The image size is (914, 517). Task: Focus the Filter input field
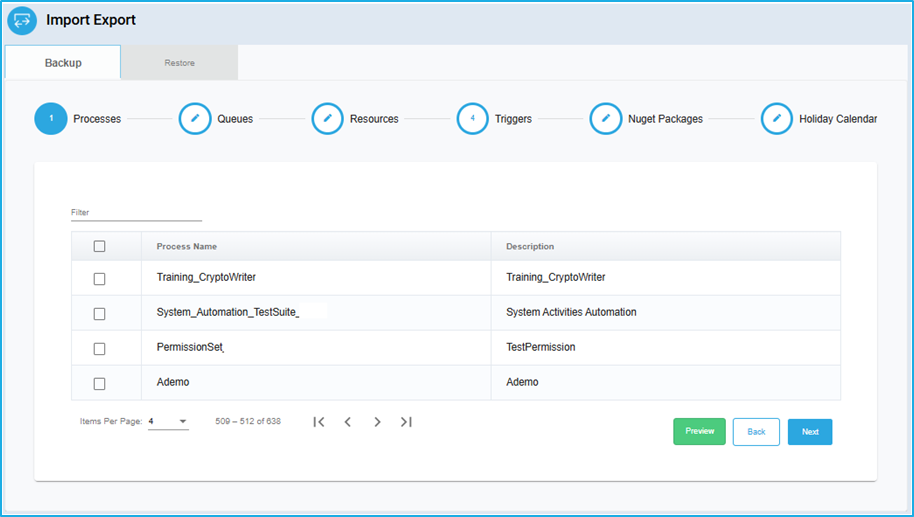[136, 213]
